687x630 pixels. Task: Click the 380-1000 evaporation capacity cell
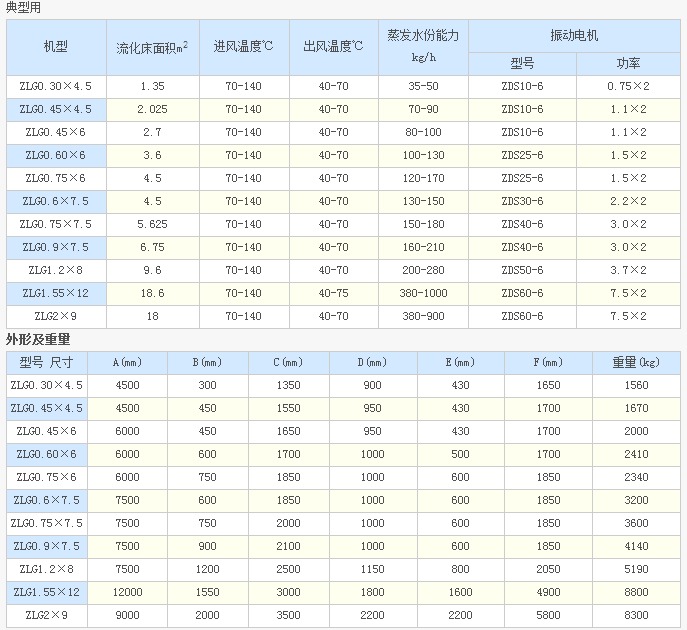[x=423, y=293]
